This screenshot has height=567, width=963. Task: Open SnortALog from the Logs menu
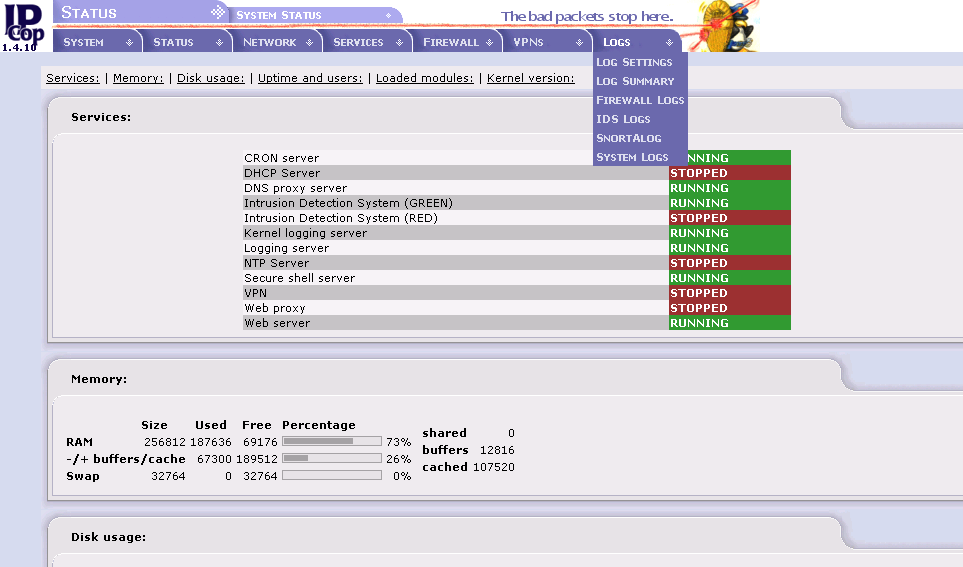click(x=628, y=138)
